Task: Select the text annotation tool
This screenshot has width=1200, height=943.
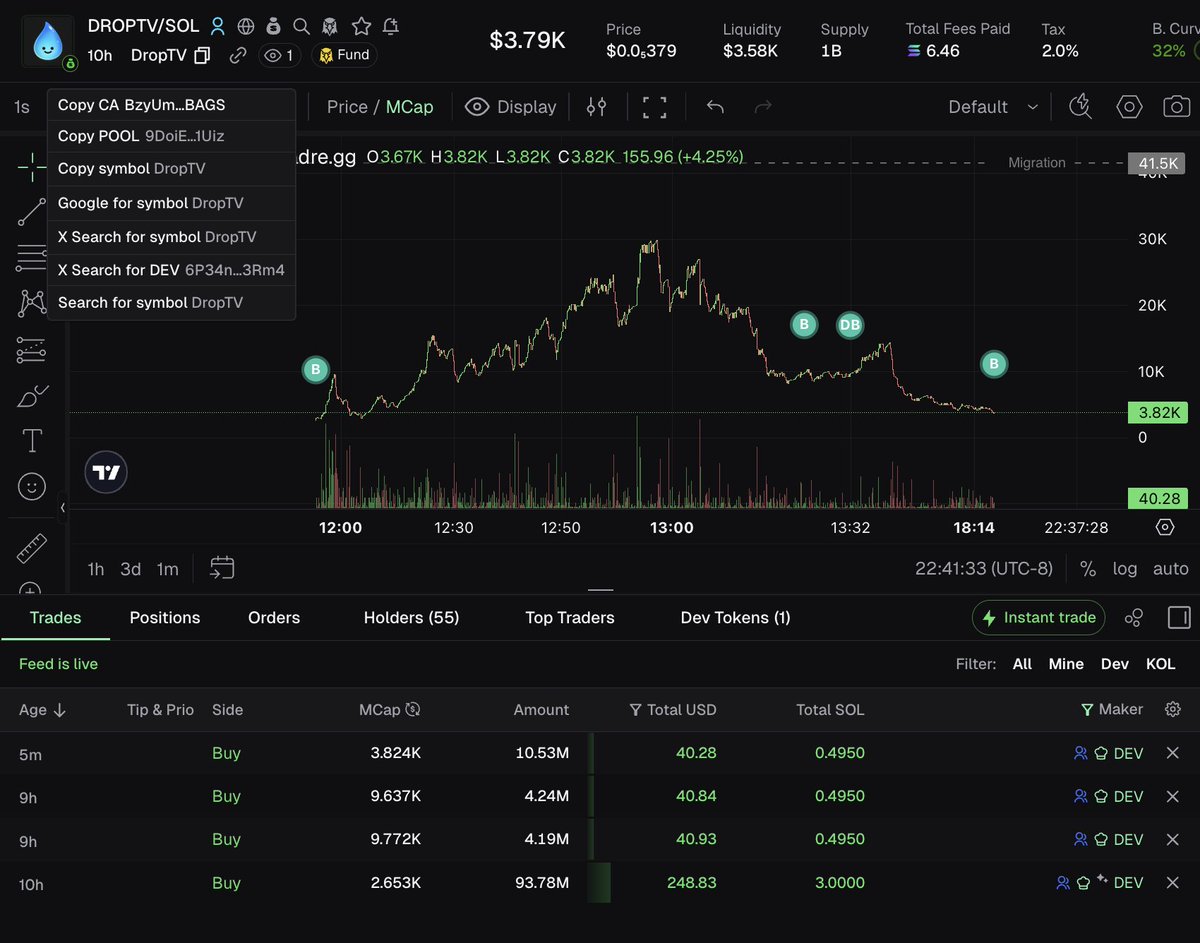Action: [x=32, y=441]
